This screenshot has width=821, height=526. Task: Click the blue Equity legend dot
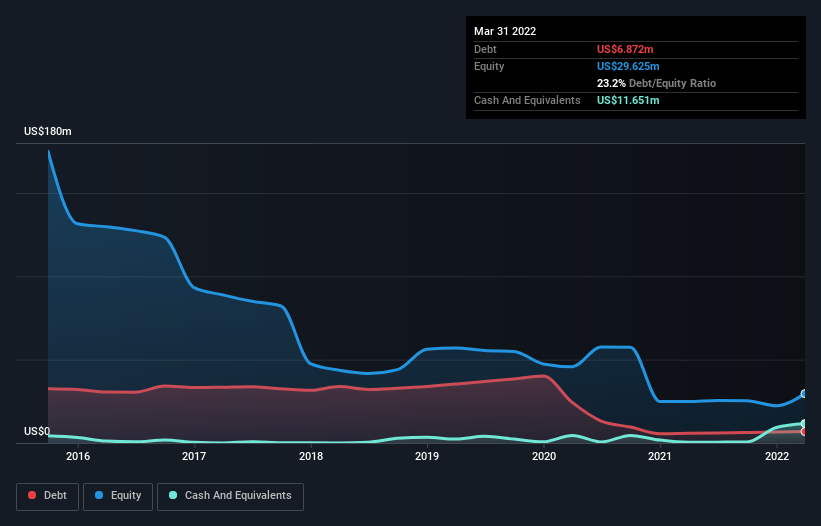99,495
